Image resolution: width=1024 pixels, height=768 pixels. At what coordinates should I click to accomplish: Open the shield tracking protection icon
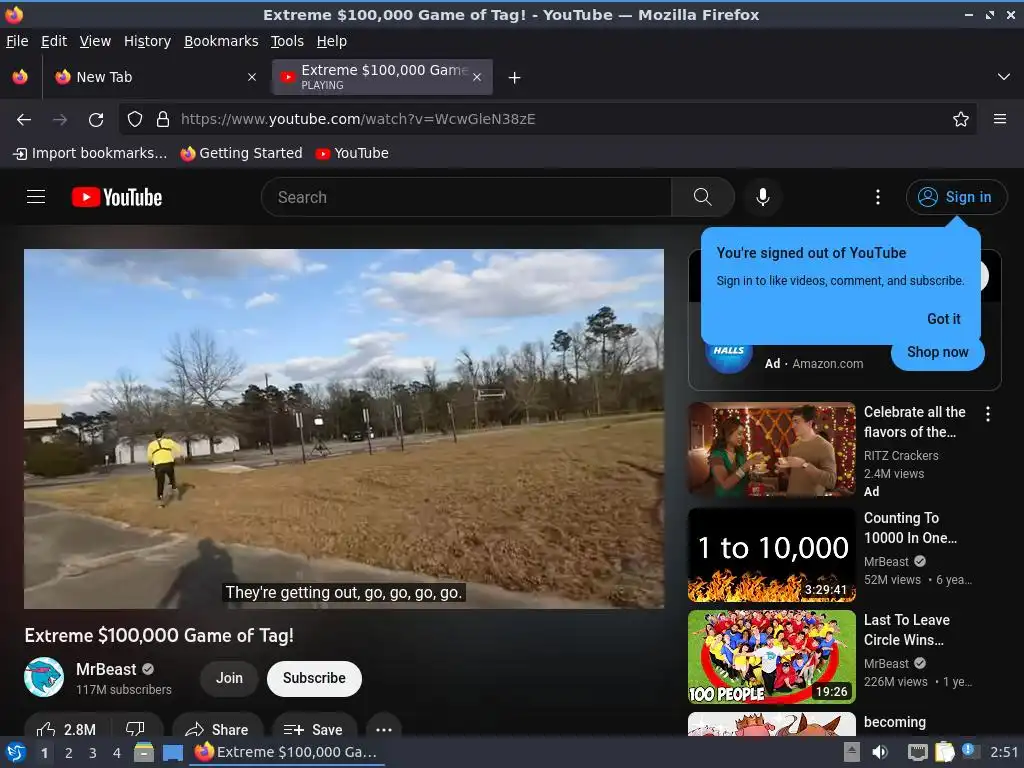point(135,119)
